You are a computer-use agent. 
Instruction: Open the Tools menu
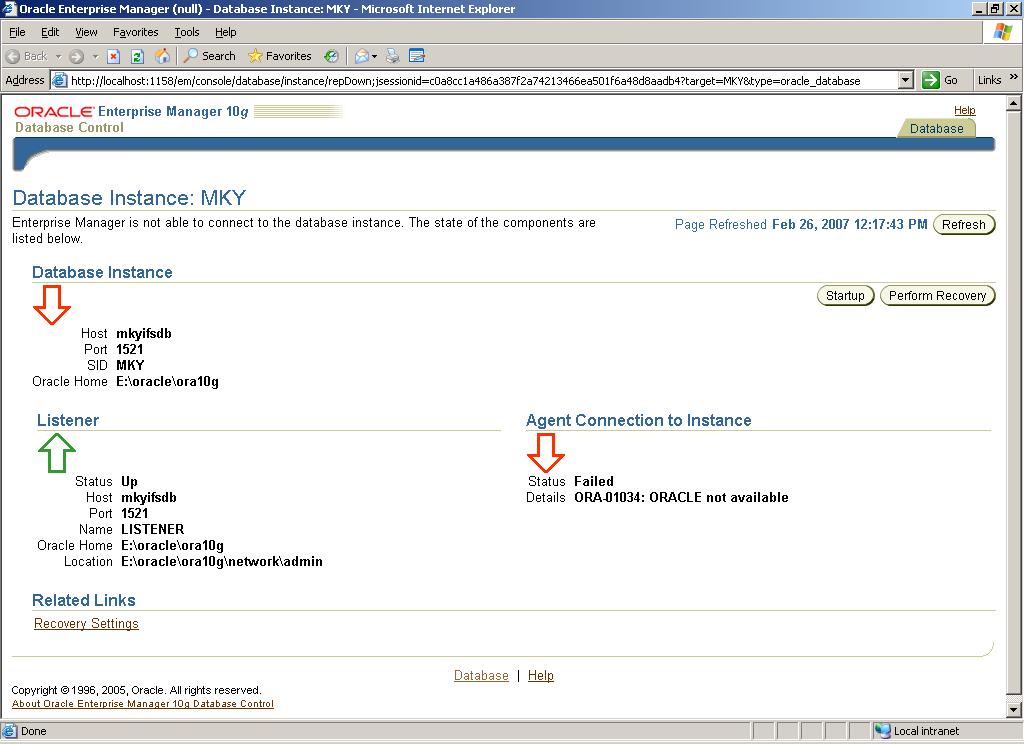(x=186, y=32)
